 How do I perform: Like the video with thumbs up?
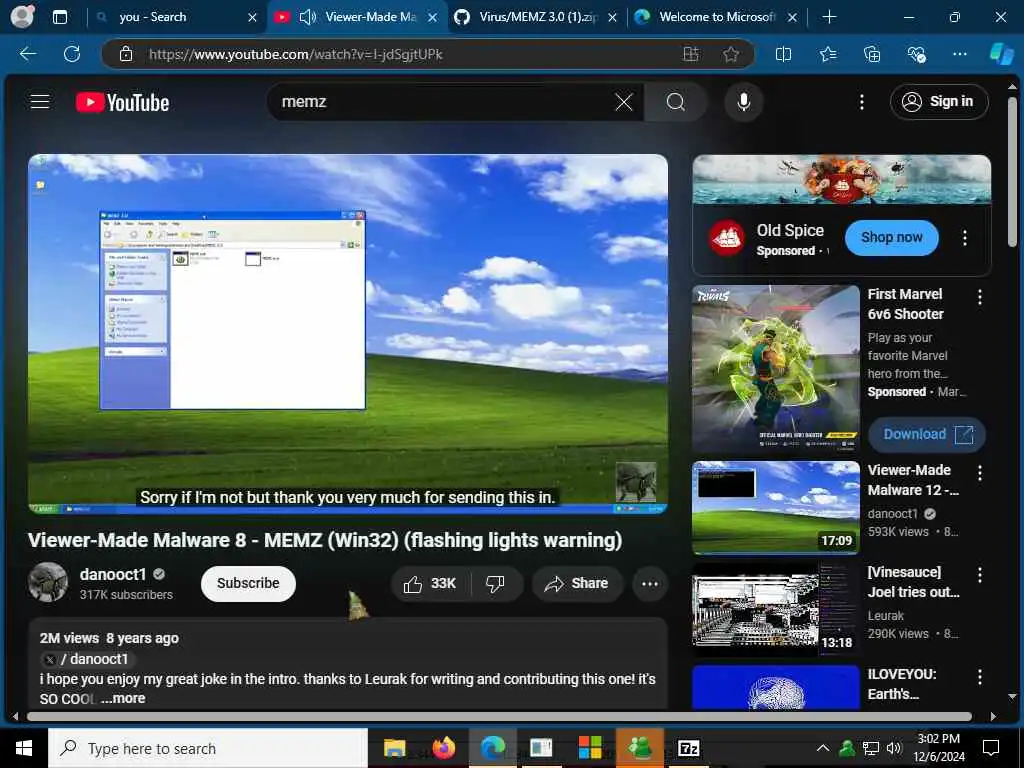pyautogui.click(x=430, y=584)
